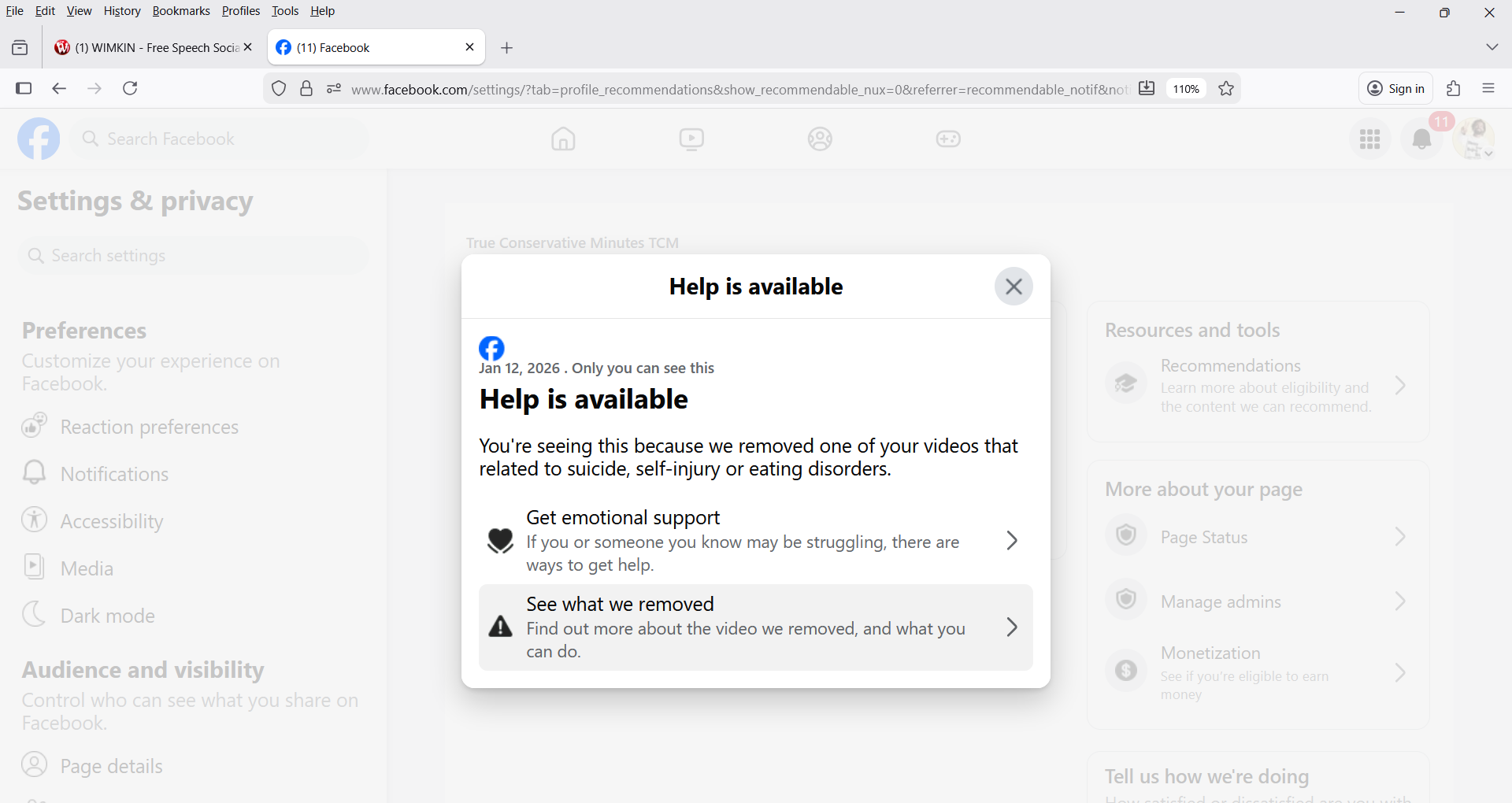
Task: Go to the Facebook Home icon
Action: tap(563, 139)
